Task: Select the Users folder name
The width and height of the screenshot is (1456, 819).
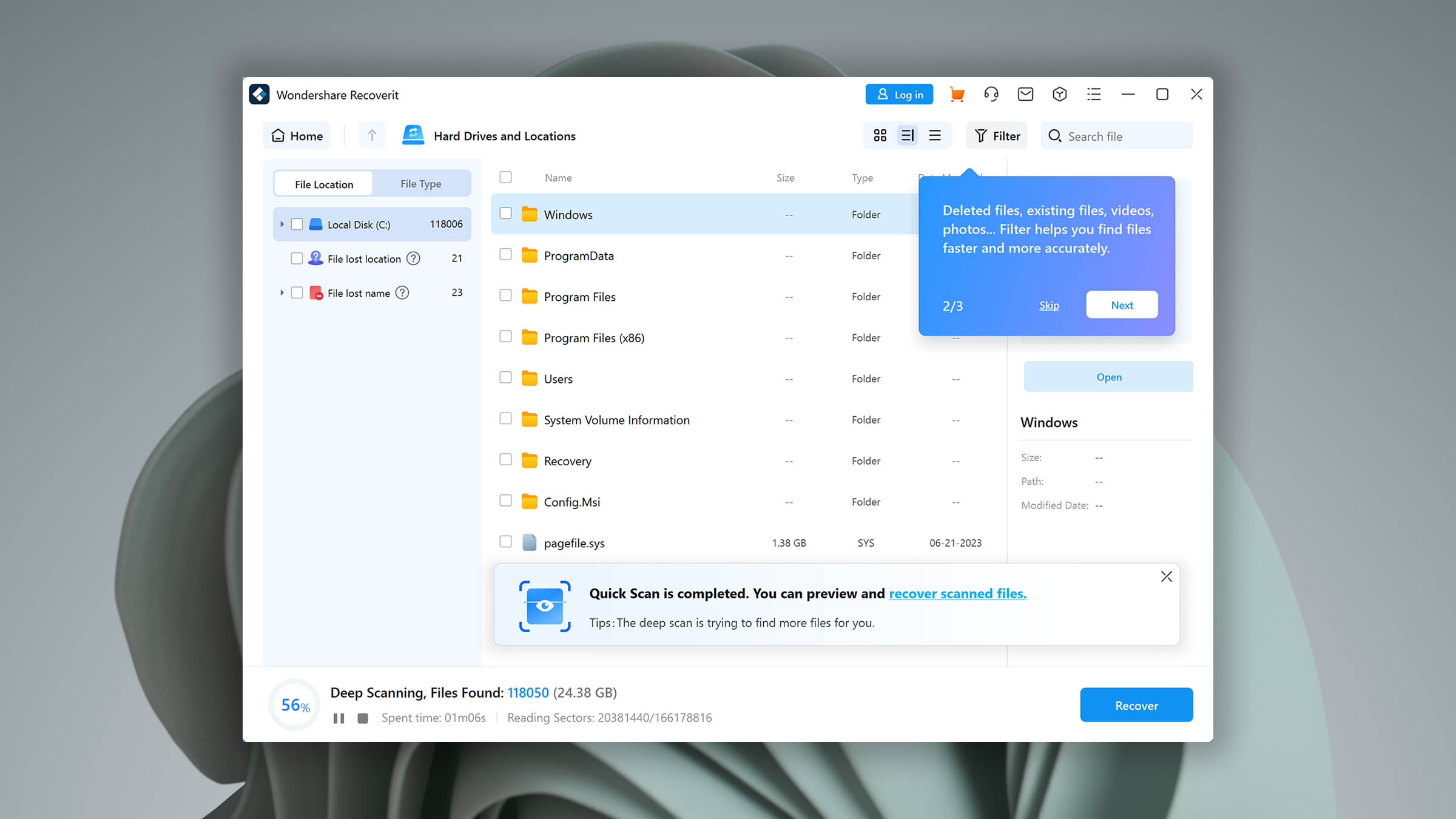Action: point(558,379)
